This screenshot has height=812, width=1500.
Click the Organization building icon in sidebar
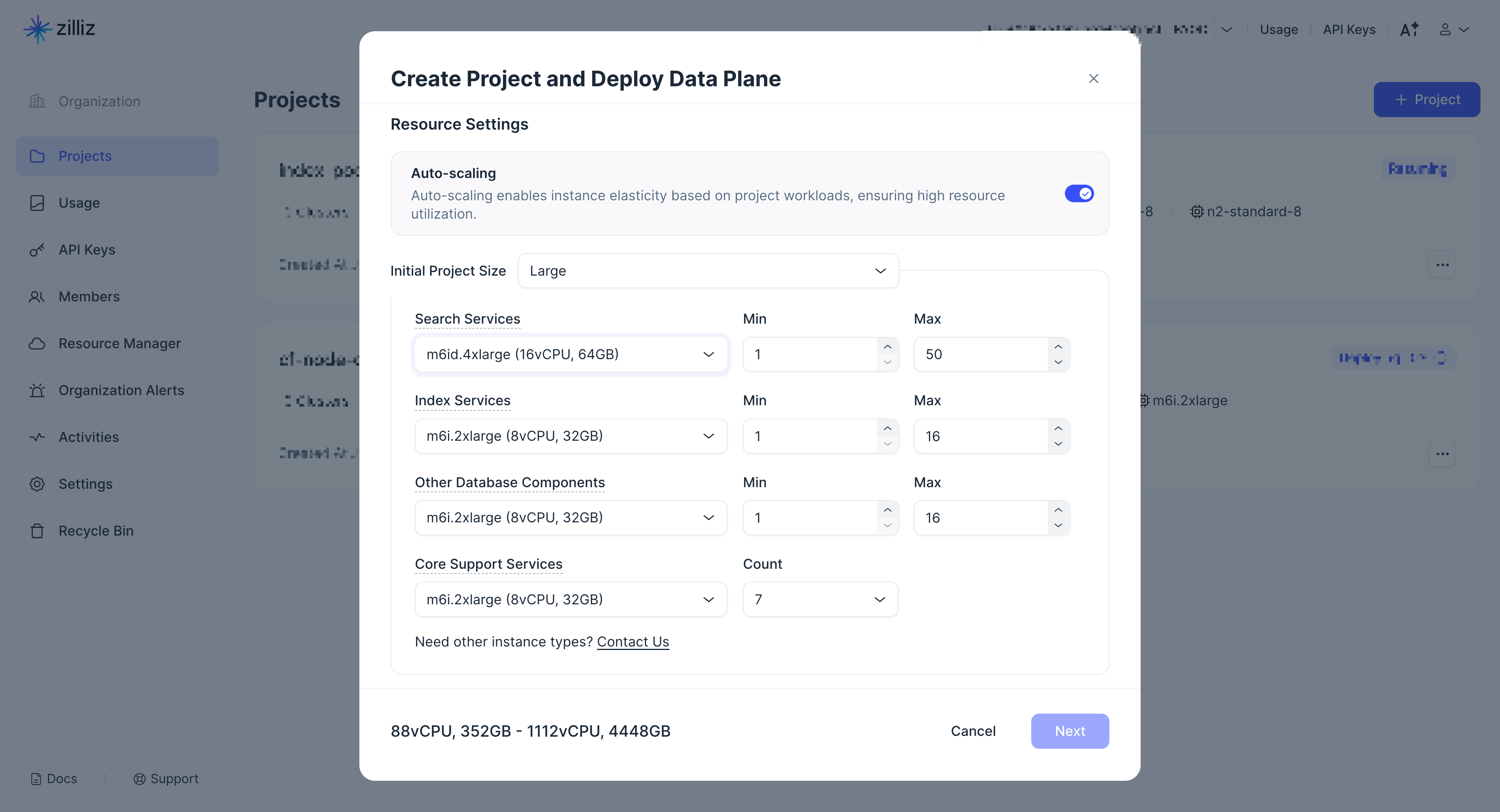pos(37,101)
